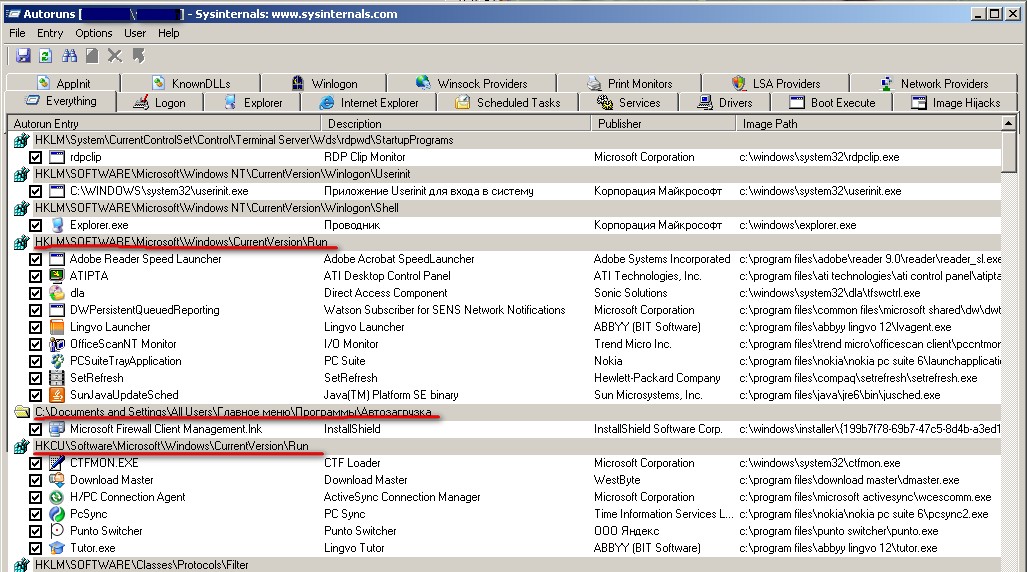Open the Help menu

tap(168, 33)
